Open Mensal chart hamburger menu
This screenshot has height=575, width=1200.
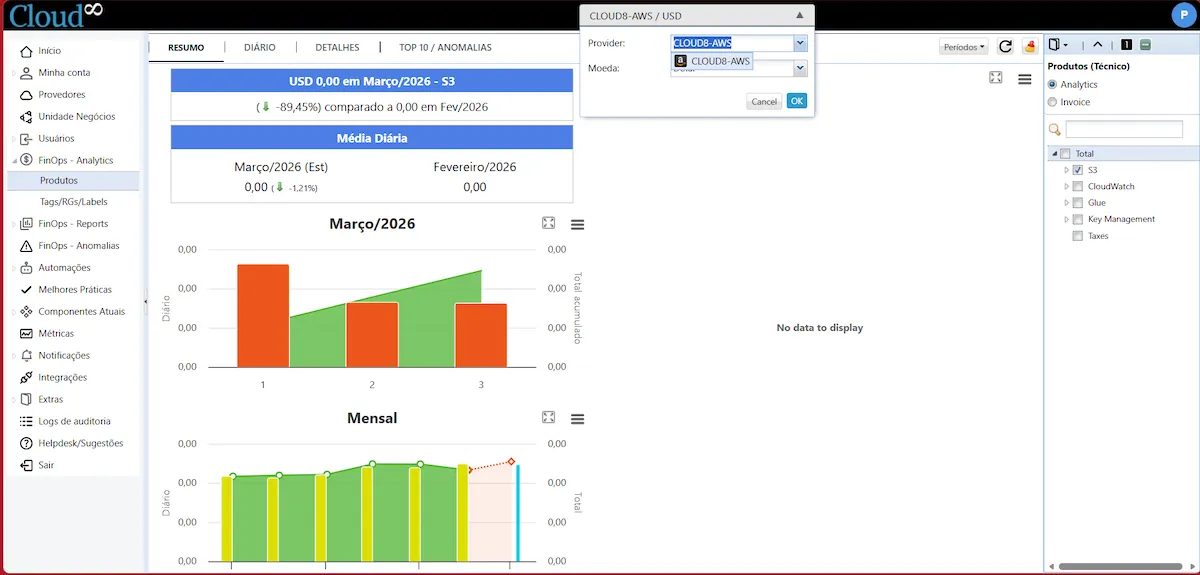click(x=577, y=419)
